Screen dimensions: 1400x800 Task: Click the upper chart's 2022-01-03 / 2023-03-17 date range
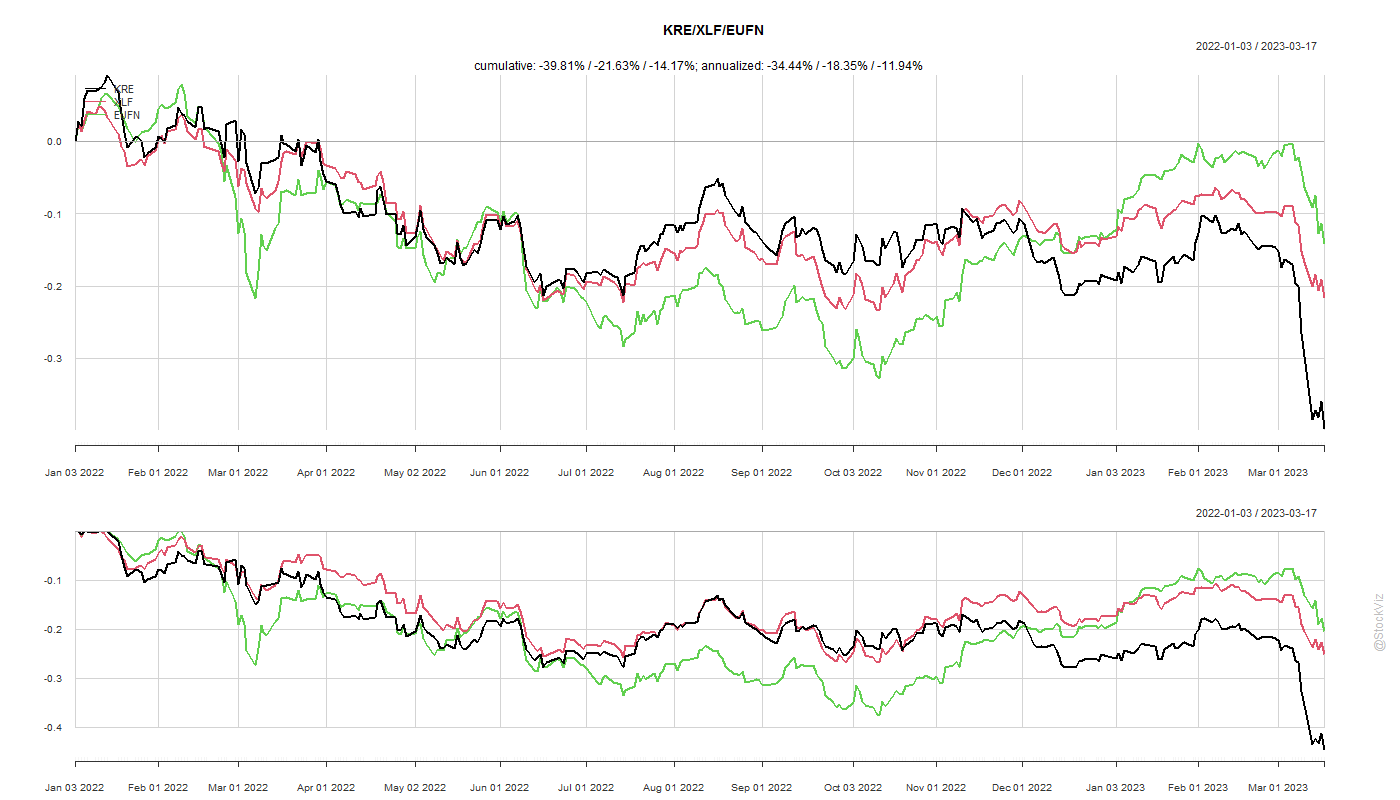(1256, 46)
